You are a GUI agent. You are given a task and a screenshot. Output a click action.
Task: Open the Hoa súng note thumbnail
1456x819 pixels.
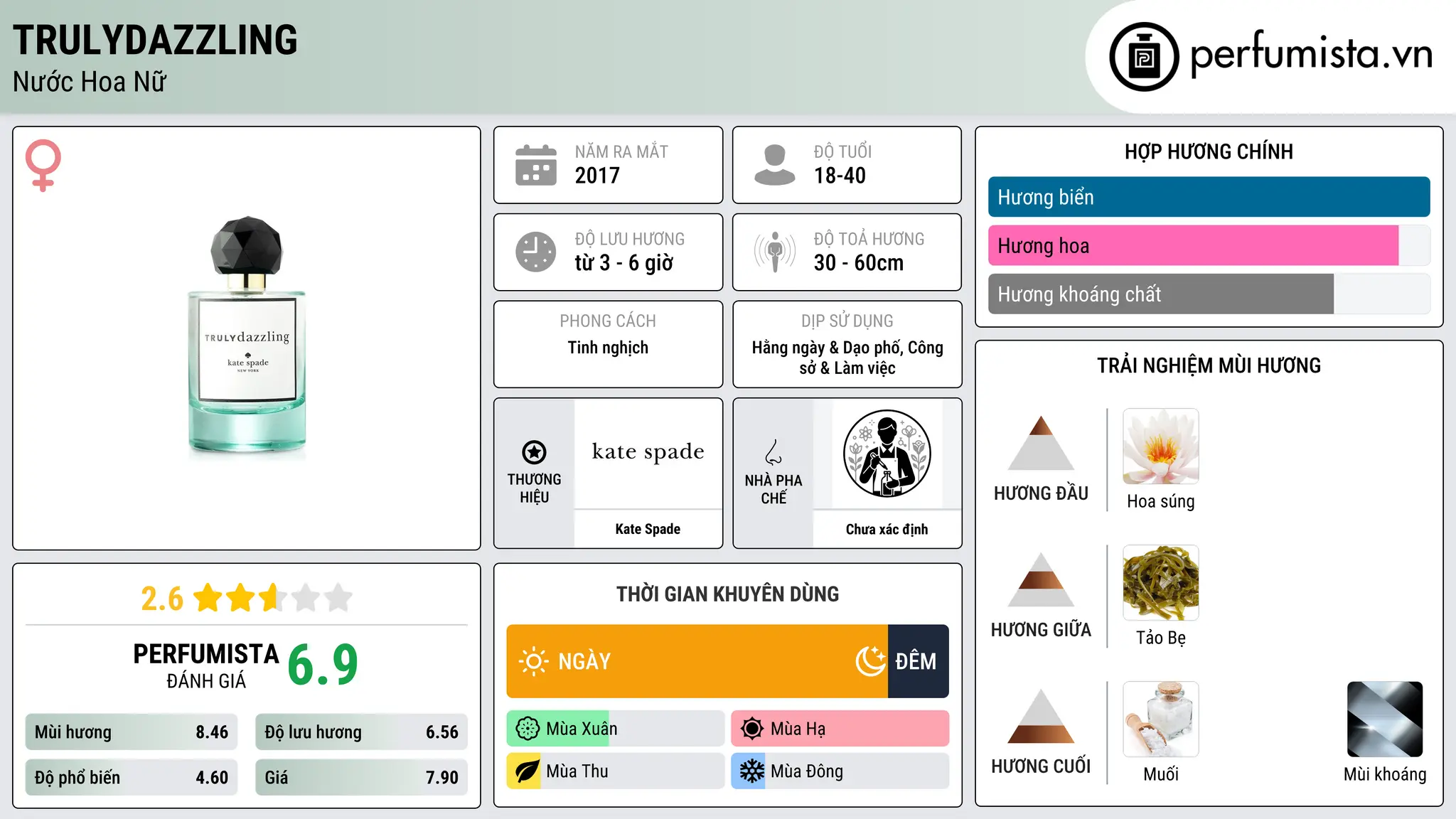pos(1161,446)
